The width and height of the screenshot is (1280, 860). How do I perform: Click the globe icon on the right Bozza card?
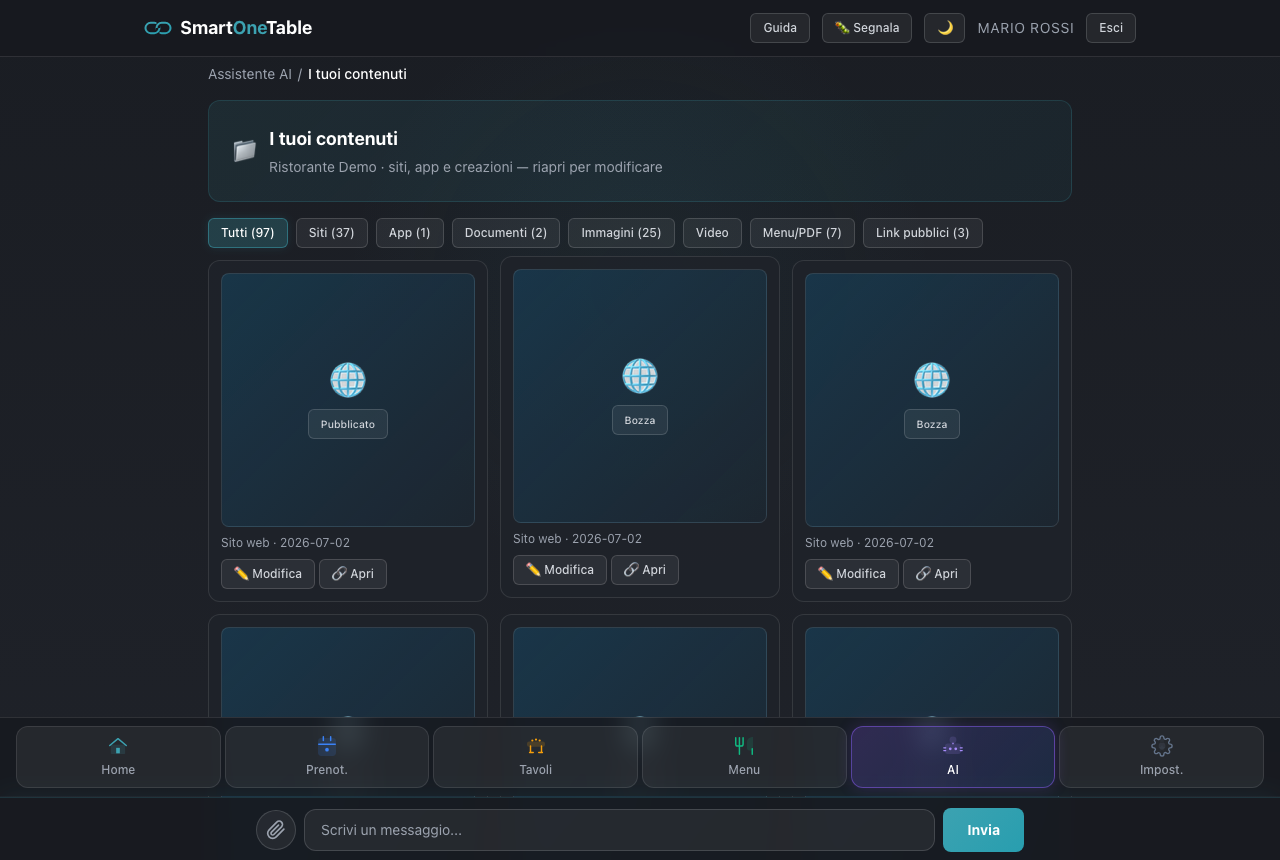[932, 380]
